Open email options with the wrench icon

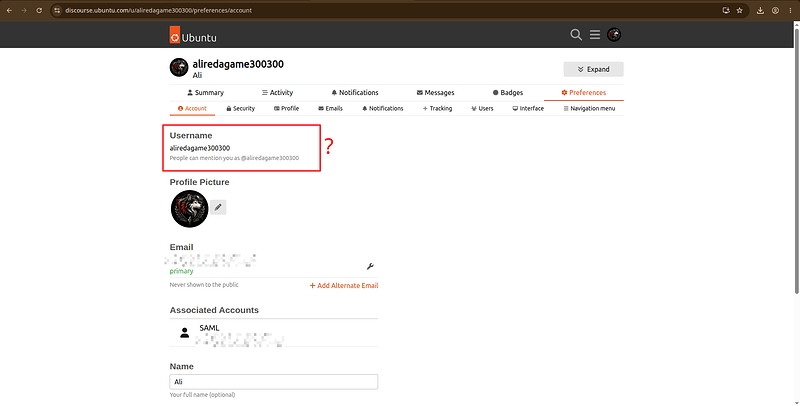pyautogui.click(x=370, y=266)
